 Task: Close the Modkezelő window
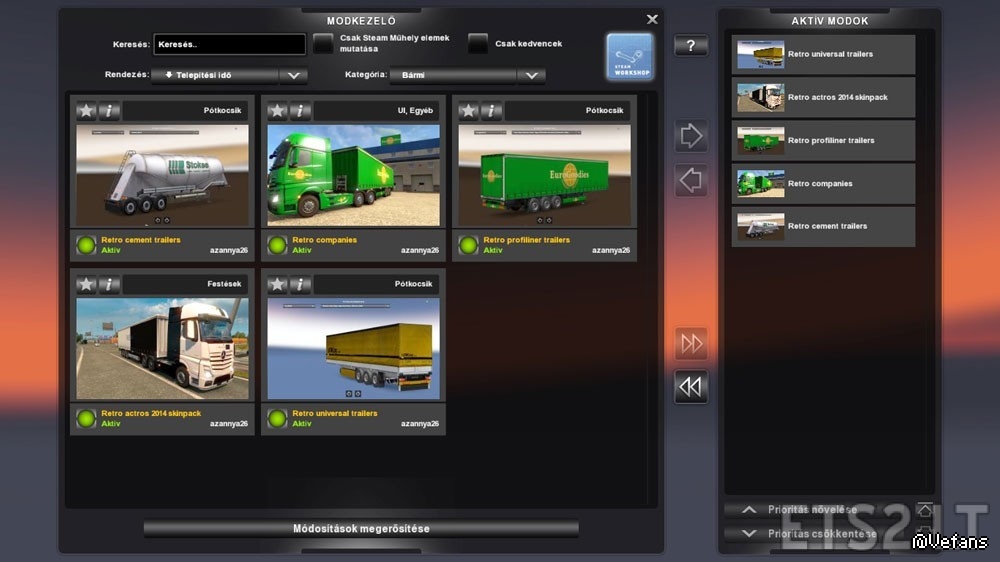[x=652, y=19]
